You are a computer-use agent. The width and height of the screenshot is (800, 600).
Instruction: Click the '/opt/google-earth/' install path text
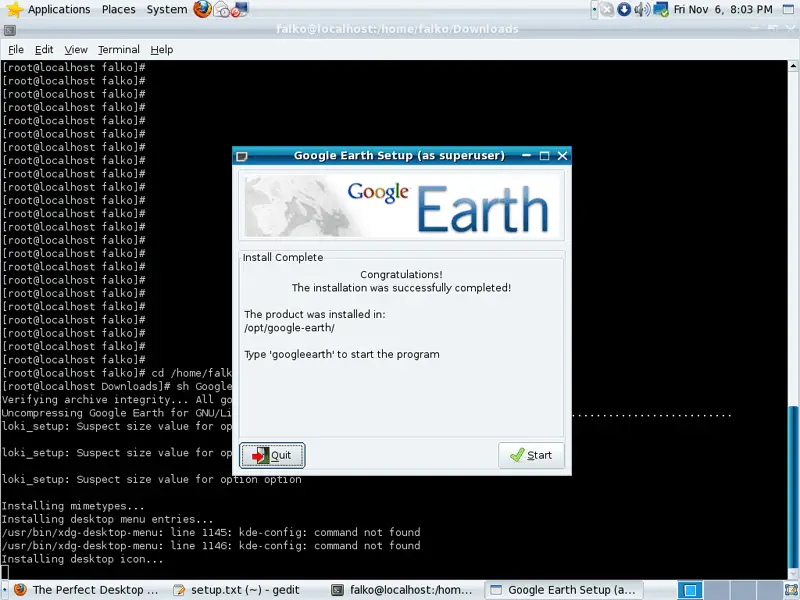(289, 328)
